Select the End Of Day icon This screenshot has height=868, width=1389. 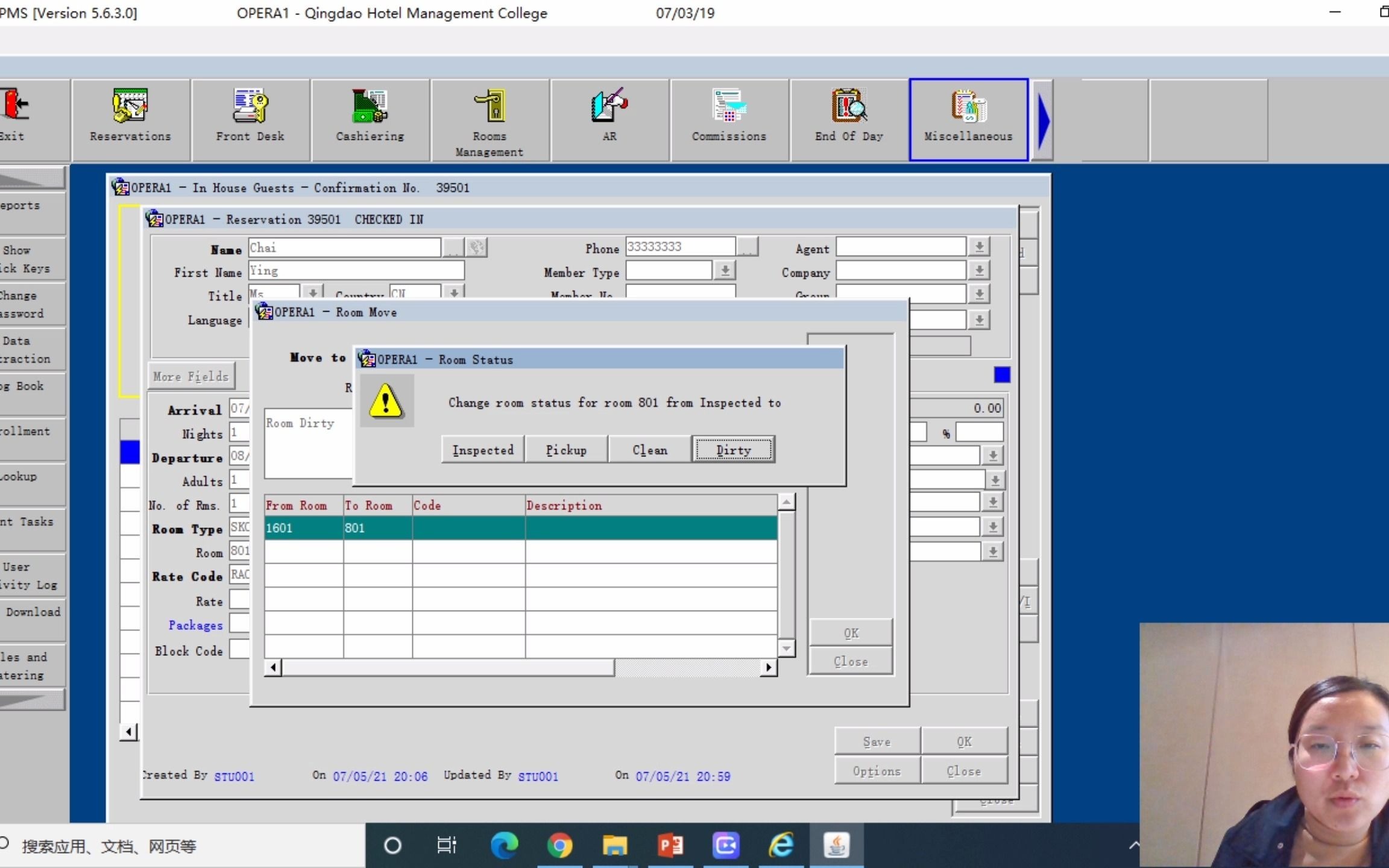(x=847, y=114)
